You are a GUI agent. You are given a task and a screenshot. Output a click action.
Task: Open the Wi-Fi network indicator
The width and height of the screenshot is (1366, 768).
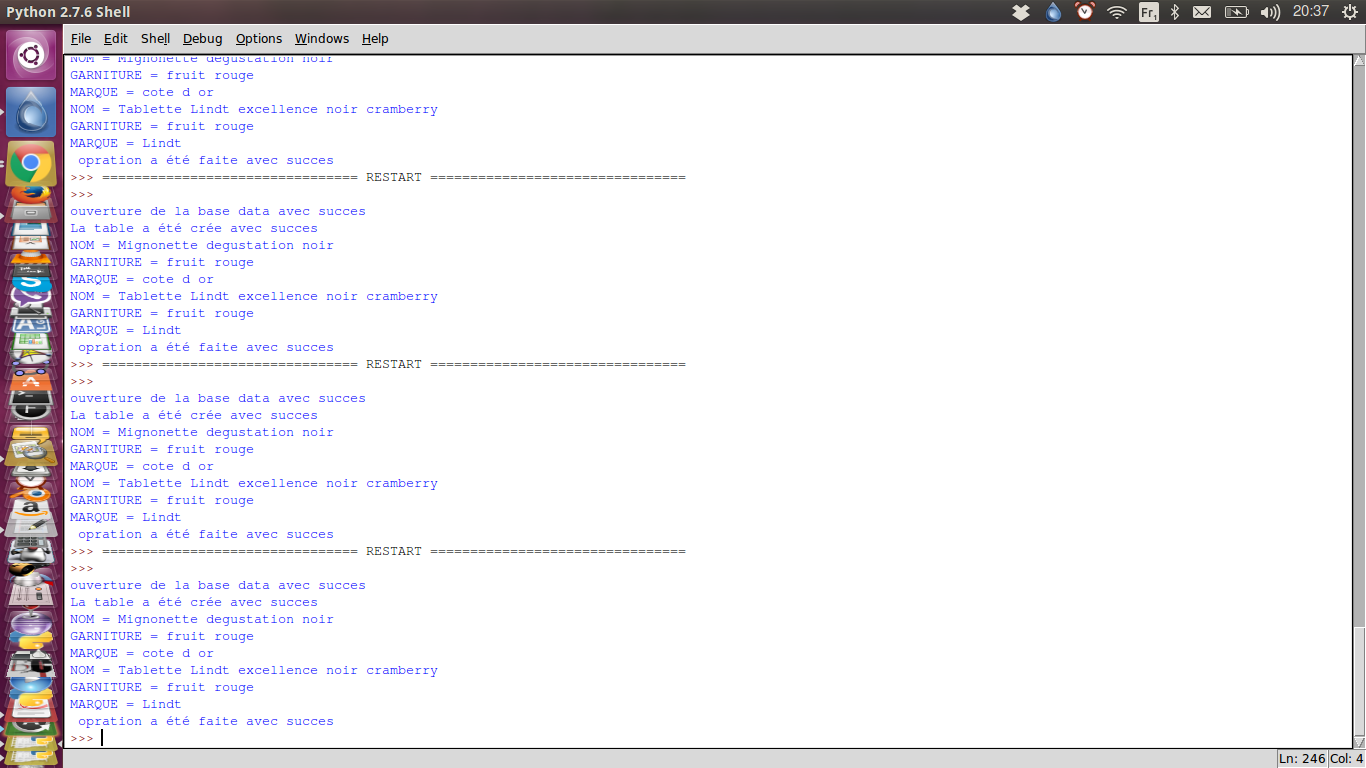pyautogui.click(x=1117, y=12)
